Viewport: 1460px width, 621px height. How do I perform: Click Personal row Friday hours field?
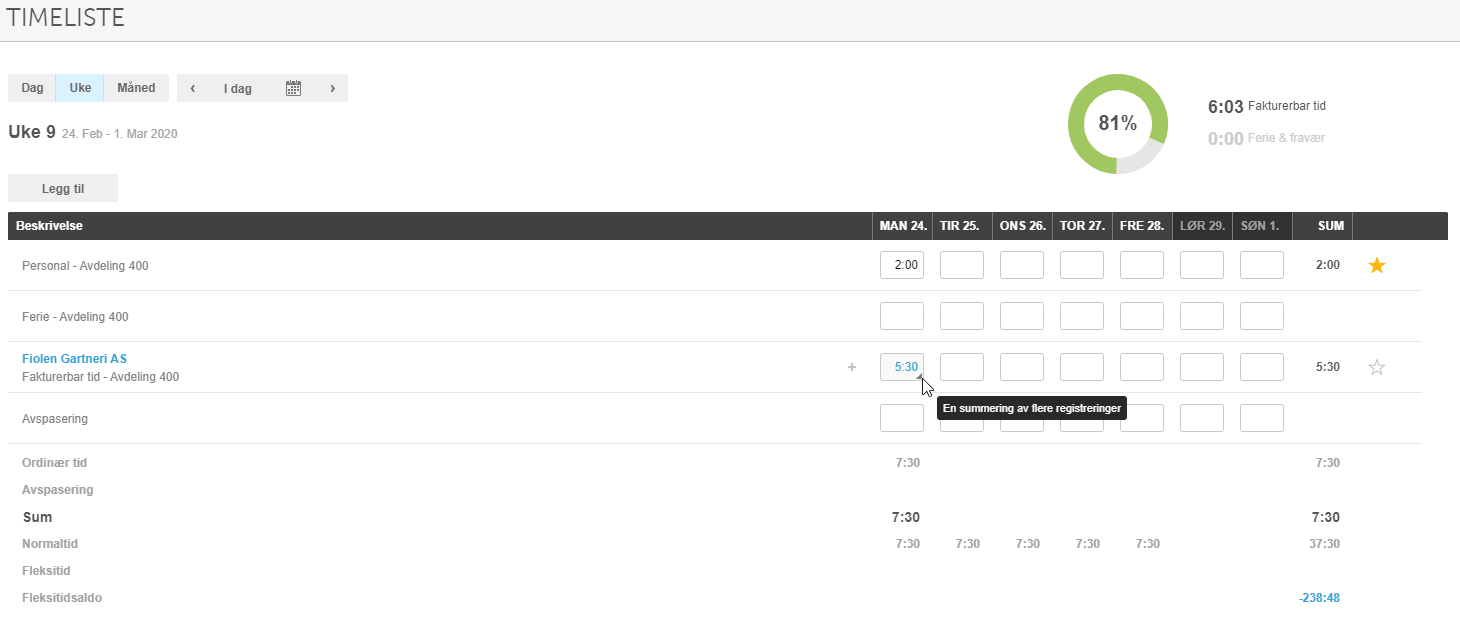[1142, 265]
